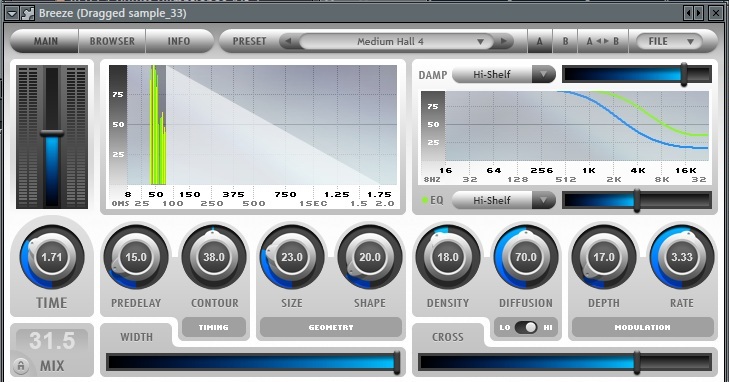Switch to the BROWSER tab

[x=112, y=41]
